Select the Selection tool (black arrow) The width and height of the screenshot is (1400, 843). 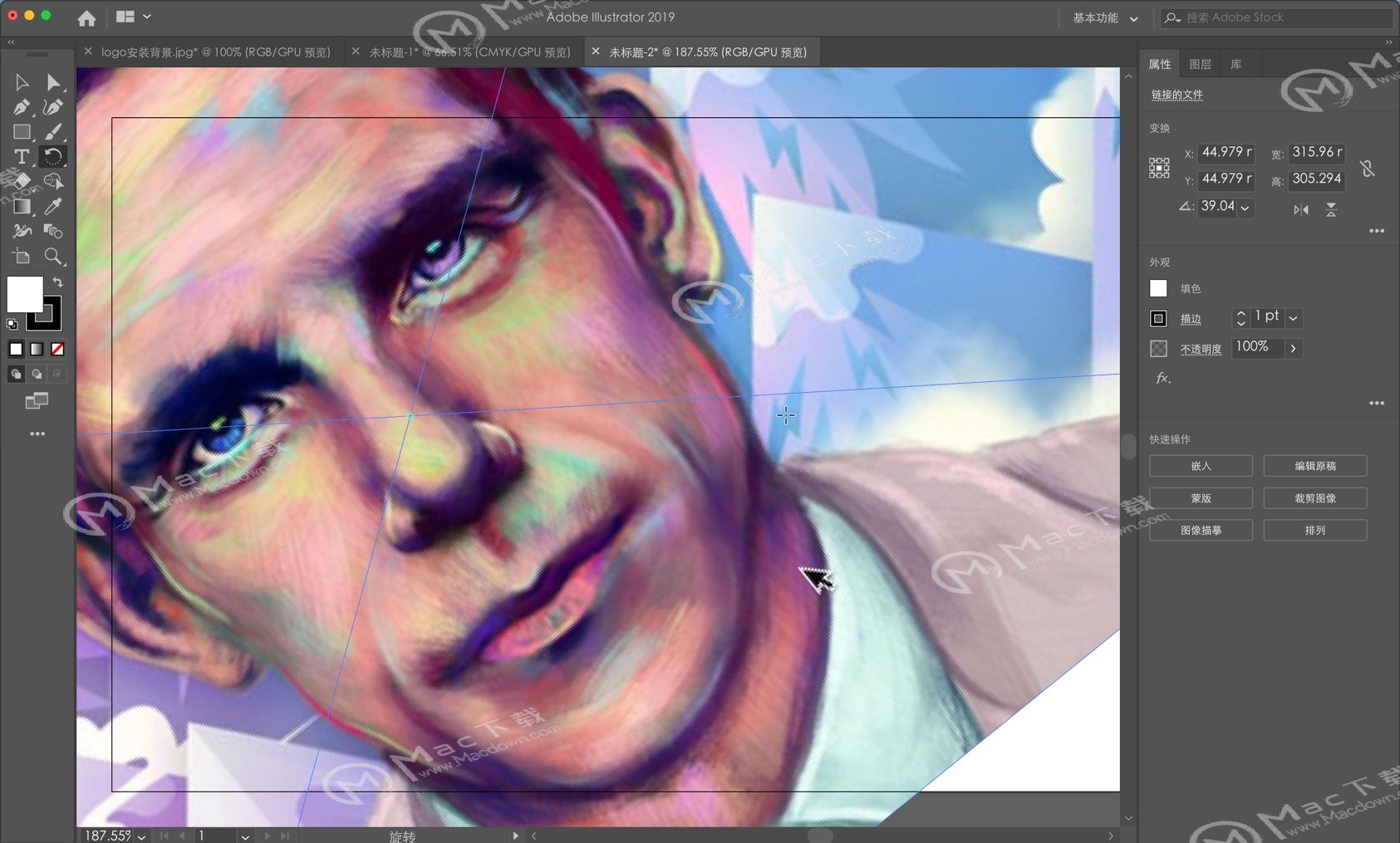tap(22, 82)
